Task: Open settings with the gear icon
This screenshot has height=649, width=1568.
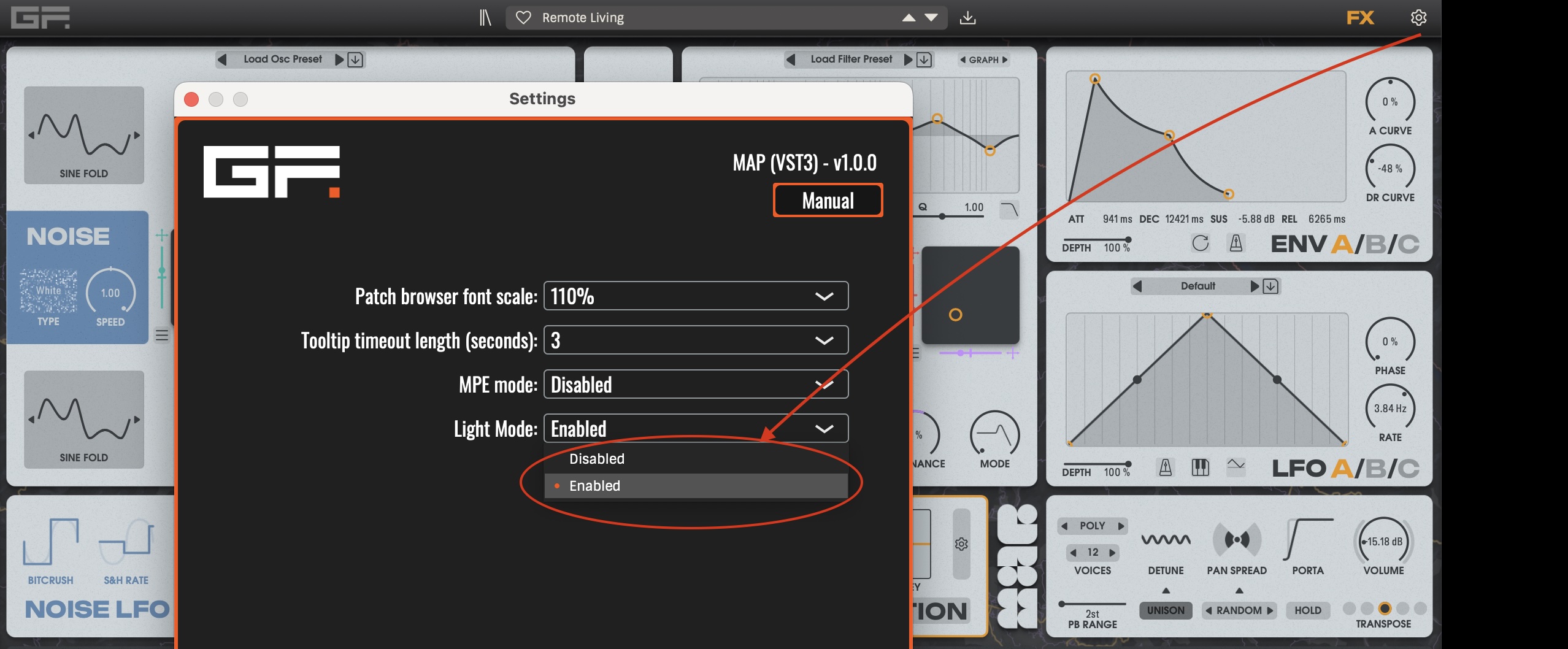Action: click(x=1418, y=18)
